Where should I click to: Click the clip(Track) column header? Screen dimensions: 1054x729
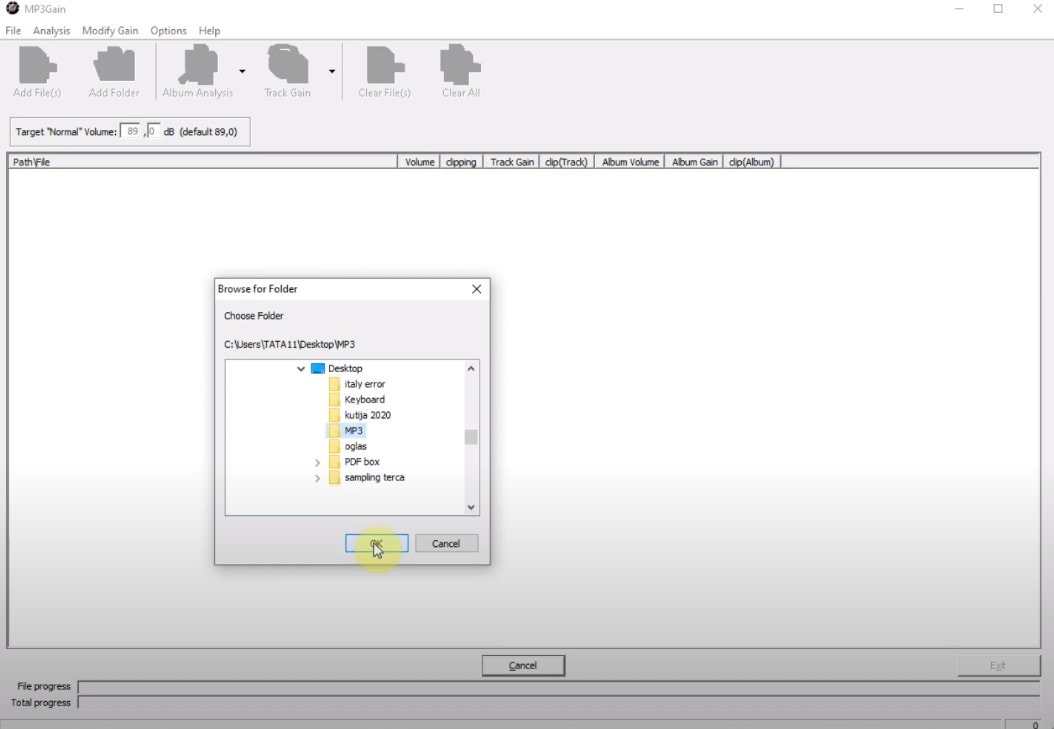point(567,162)
